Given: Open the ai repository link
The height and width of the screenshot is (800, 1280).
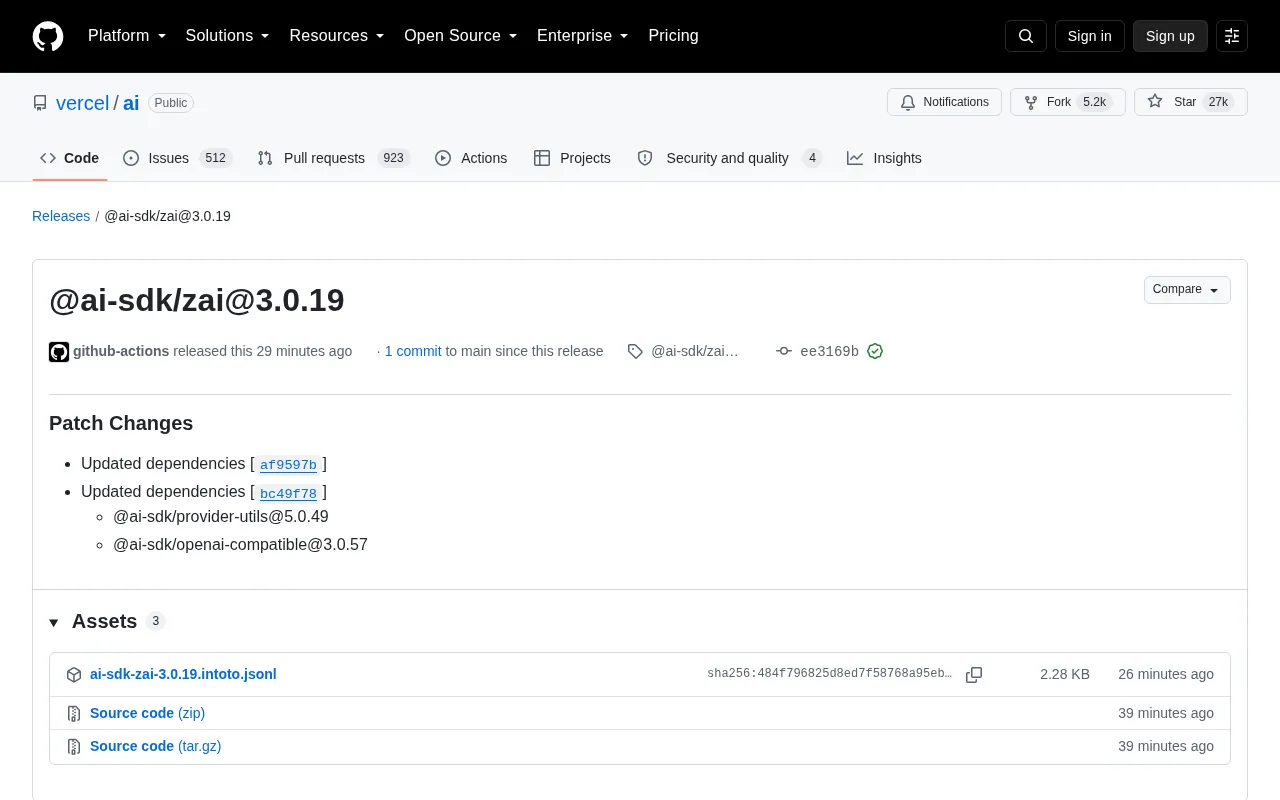Looking at the screenshot, I should tap(131, 103).
